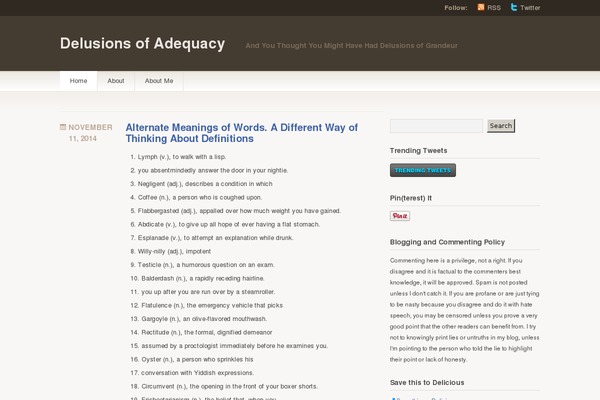
Task: Click the Delusions of Adequacy site title
Action: 142,43
